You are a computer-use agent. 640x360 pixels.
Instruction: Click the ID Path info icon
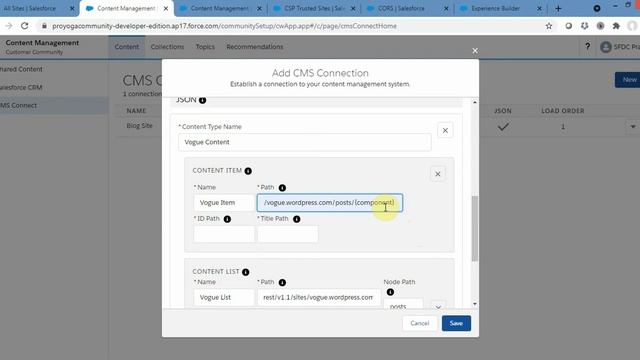pos(227,219)
